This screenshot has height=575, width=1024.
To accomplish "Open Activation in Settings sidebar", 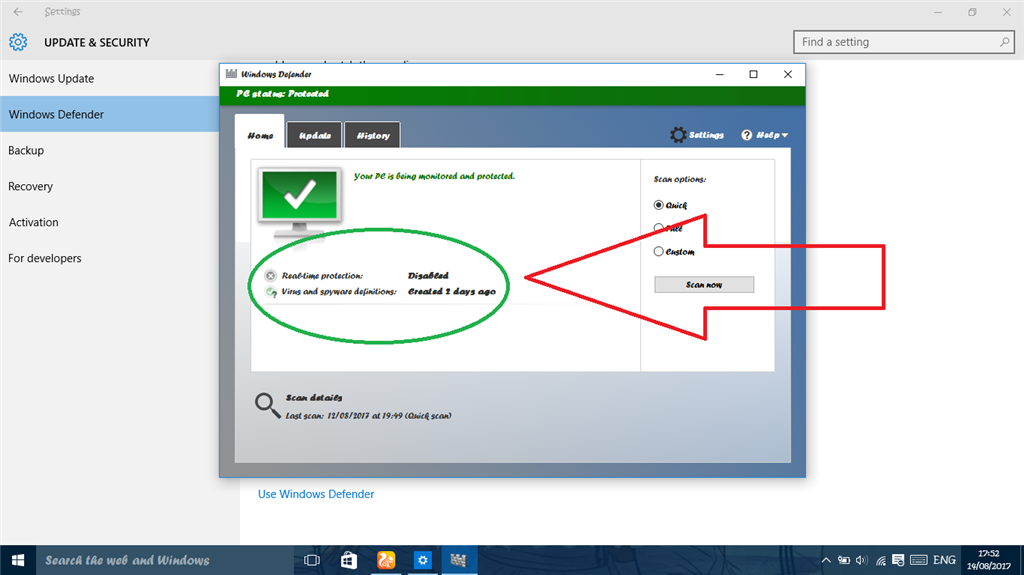I will (x=110, y=222).
